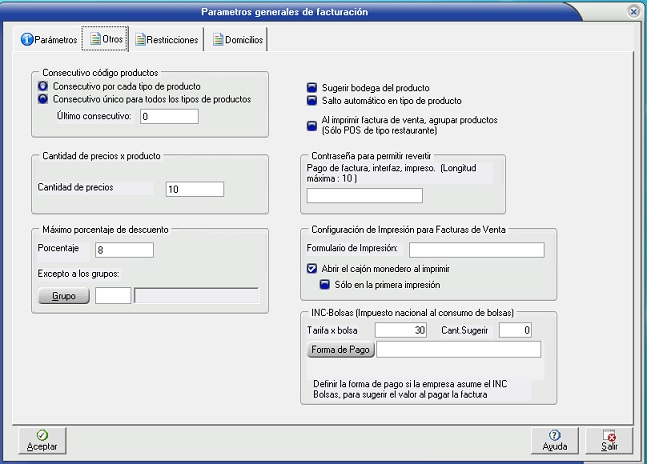
Task: Click the Ayuda help question mark icon
Action: (x=554, y=435)
